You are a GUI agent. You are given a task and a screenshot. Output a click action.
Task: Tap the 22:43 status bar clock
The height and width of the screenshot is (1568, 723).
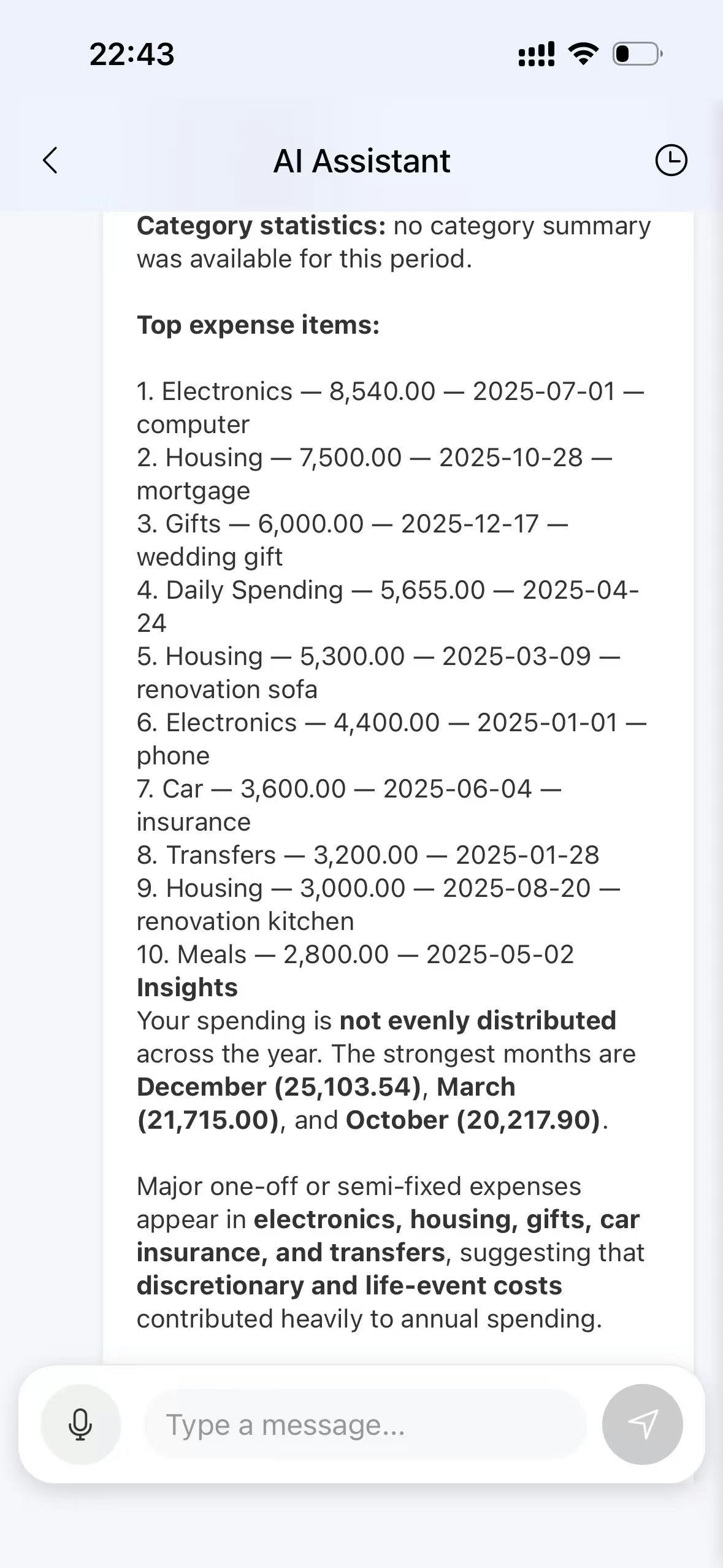tap(132, 54)
